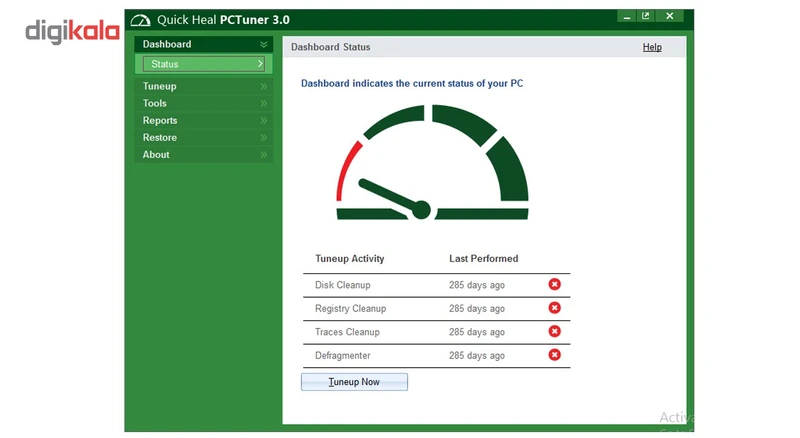This screenshot has width=800, height=438.
Task: Click the red error icon for Registry Cleanup
Action: (x=555, y=308)
